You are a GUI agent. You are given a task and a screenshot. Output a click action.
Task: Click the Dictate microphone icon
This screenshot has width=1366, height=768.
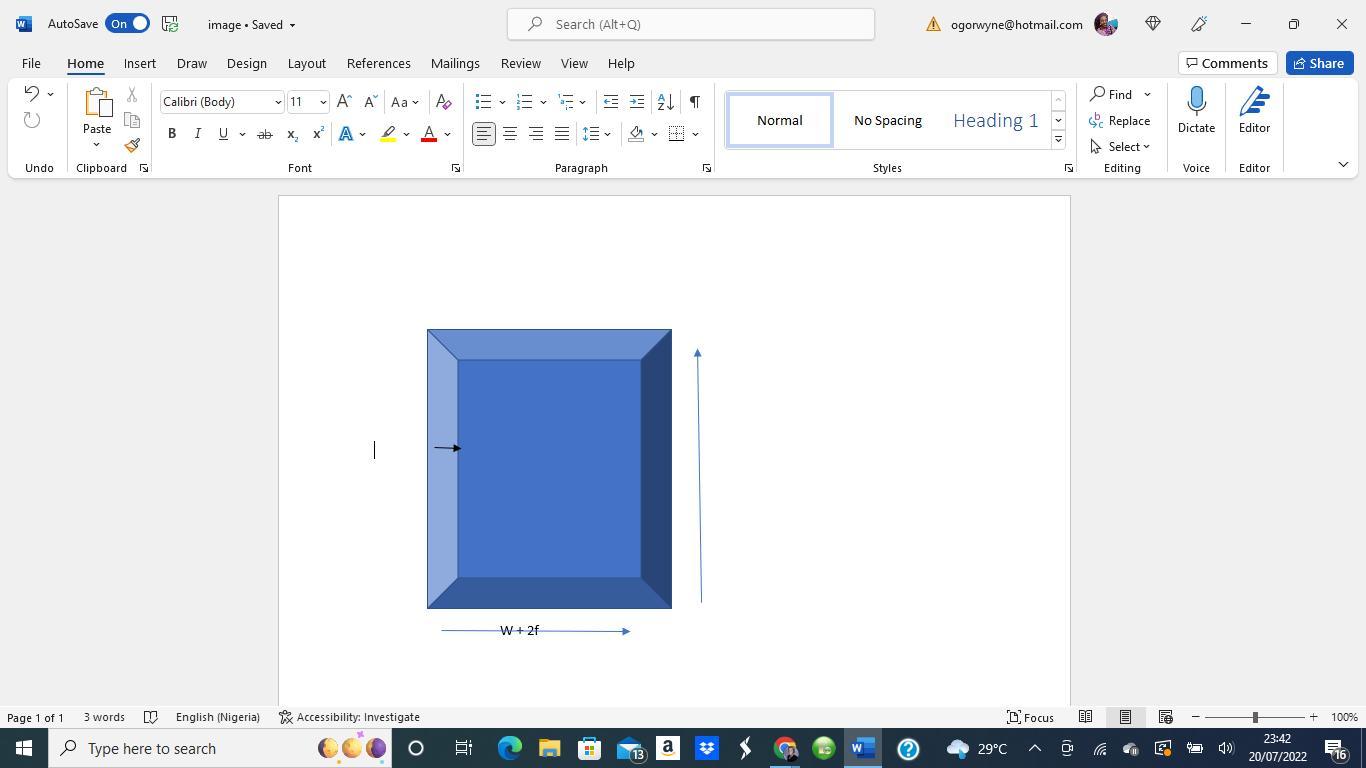(x=1196, y=102)
